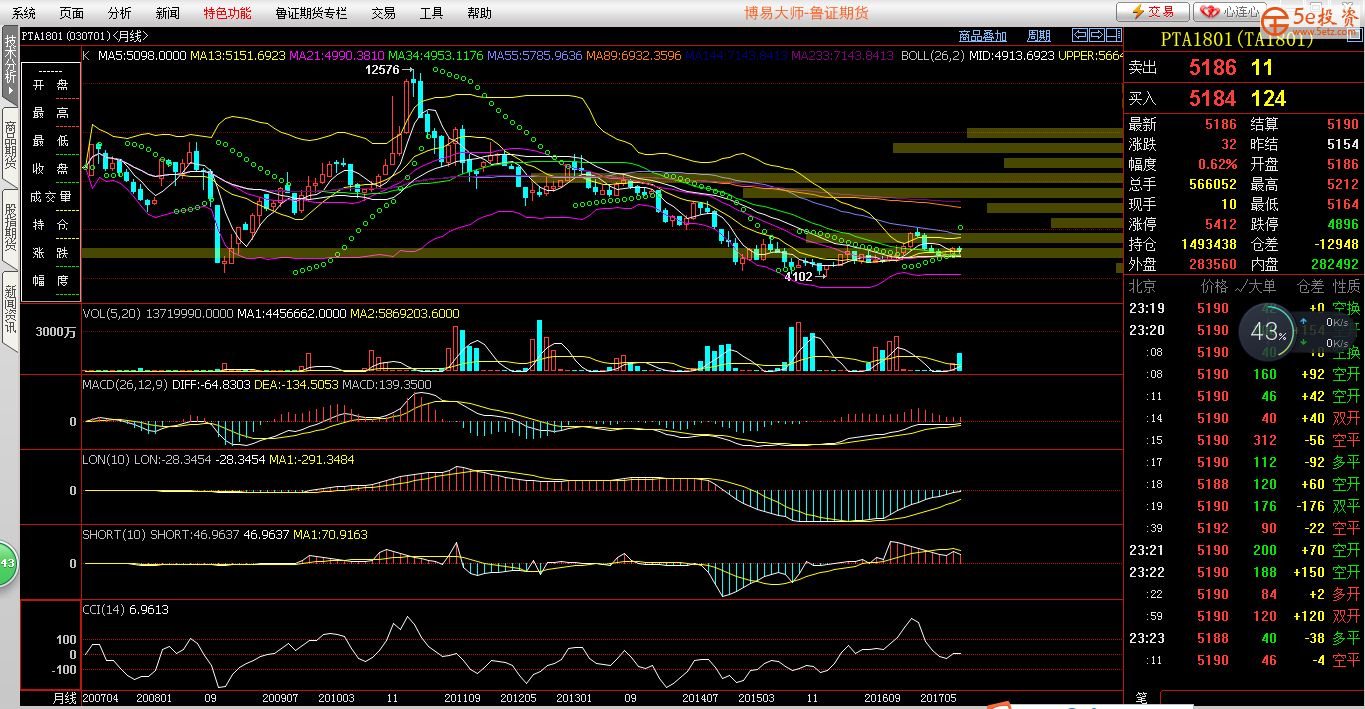Screen dimensions: 1365x709
Task: Click the 涨停 value 5412
Action: [1221, 224]
